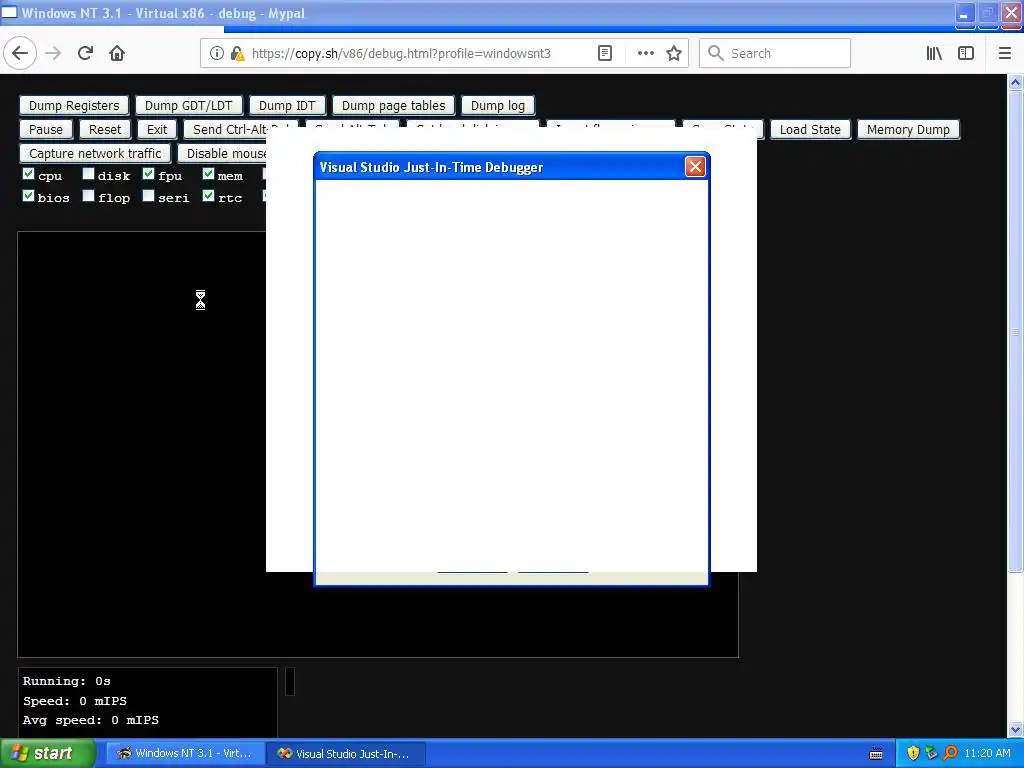Click the 'Speed: 0 mIPS' status text
The image size is (1024, 768).
coord(75,701)
